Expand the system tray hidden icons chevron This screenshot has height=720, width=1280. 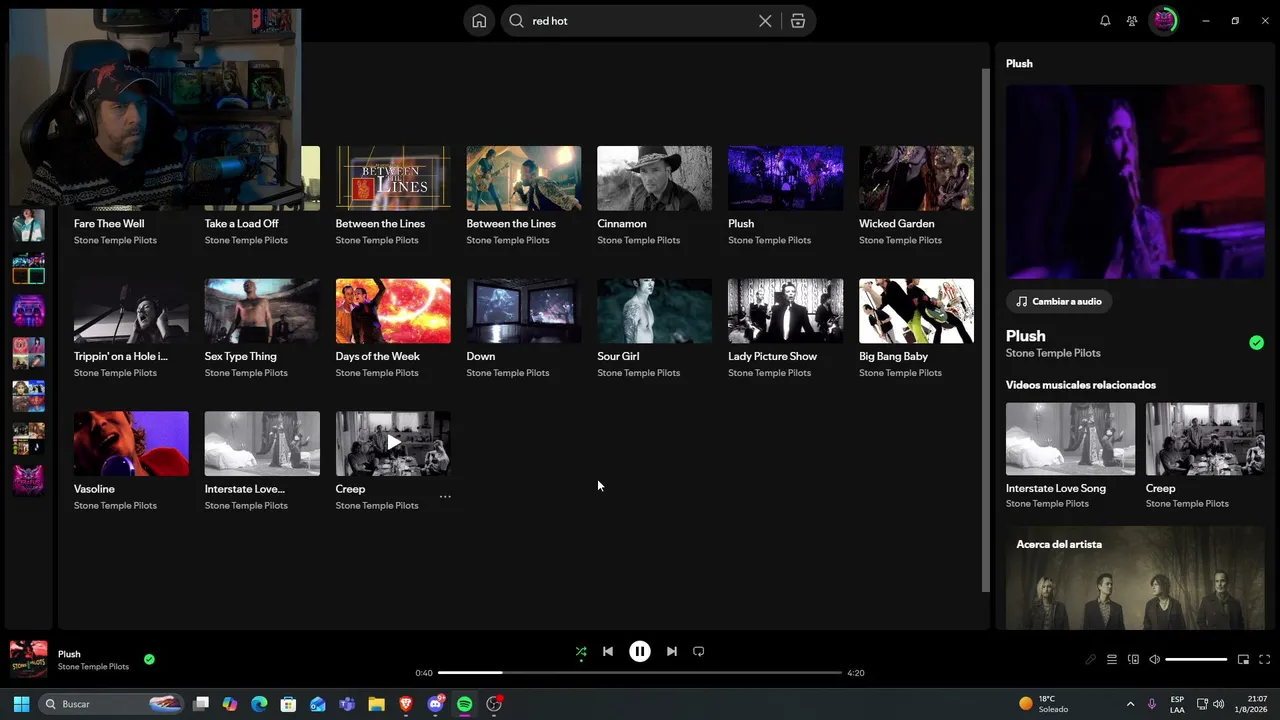click(x=1130, y=704)
